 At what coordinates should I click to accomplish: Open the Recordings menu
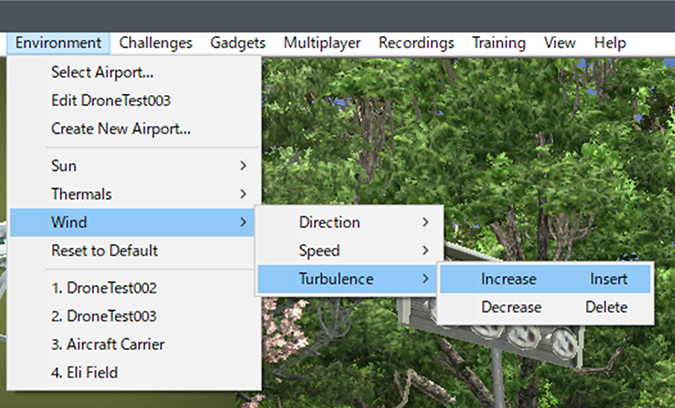(x=415, y=43)
